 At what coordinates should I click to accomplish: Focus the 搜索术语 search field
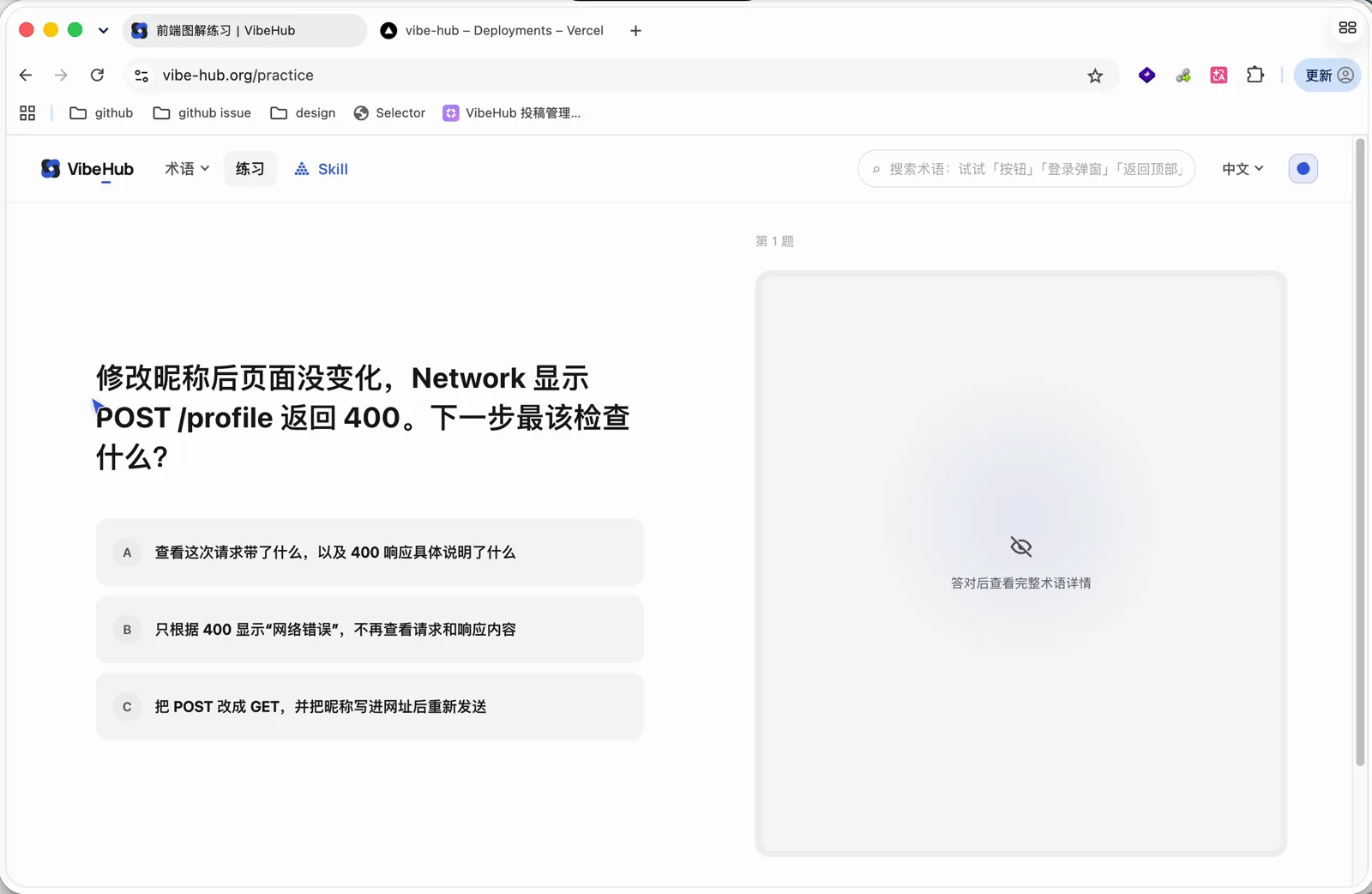click(x=1026, y=169)
